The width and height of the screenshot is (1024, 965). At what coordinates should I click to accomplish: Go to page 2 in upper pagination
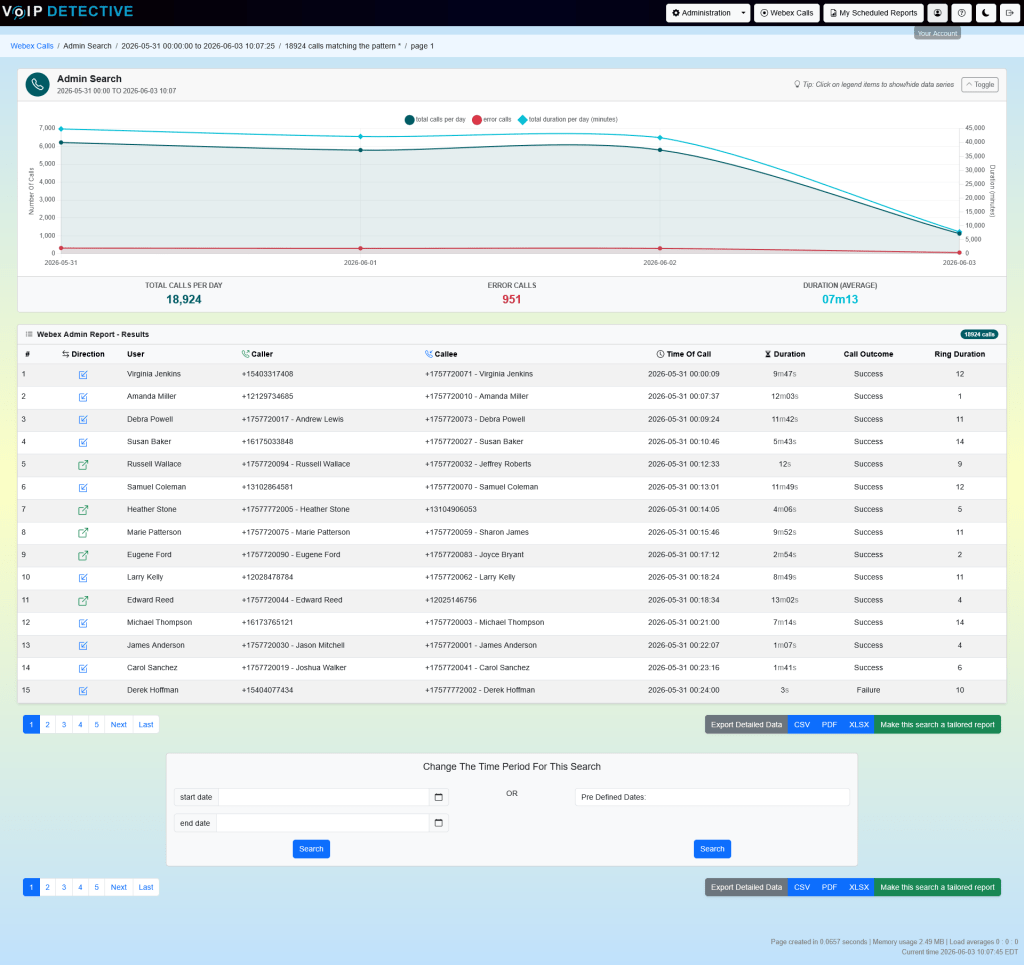[47, 725]
